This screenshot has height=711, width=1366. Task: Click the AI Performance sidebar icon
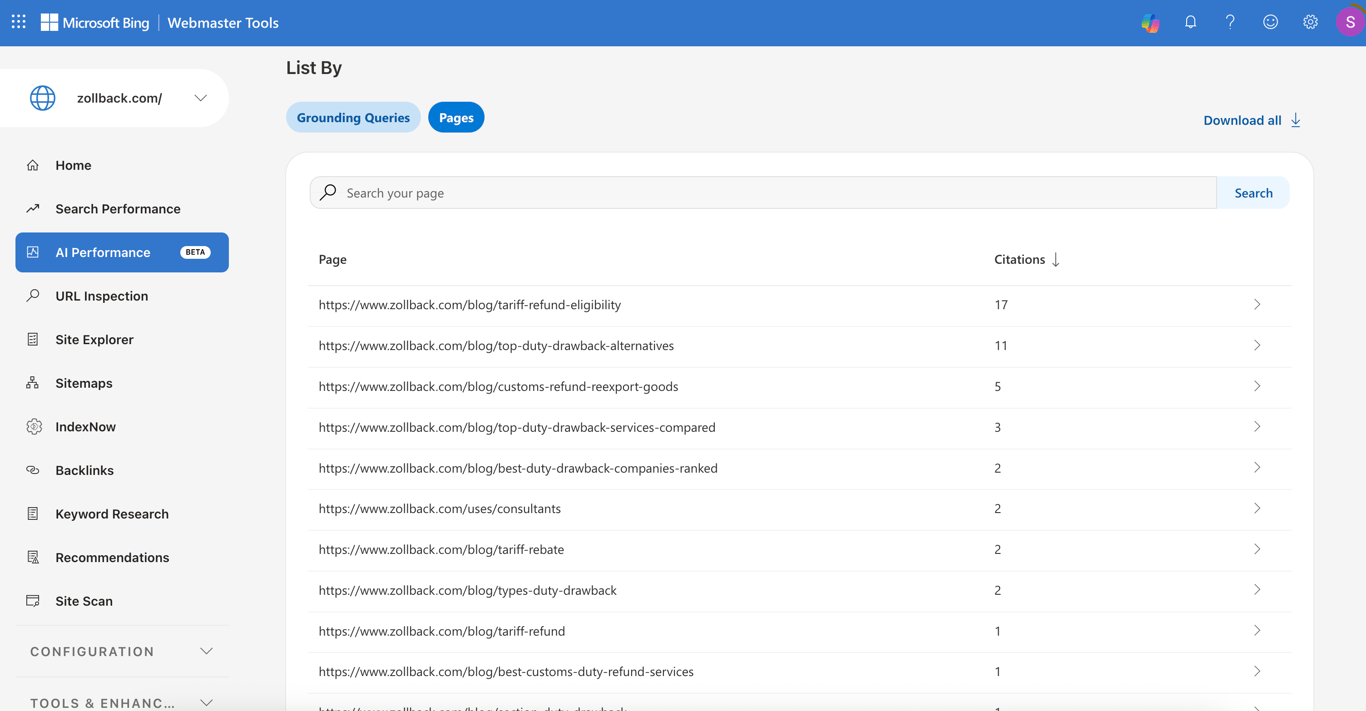point(33,252)
